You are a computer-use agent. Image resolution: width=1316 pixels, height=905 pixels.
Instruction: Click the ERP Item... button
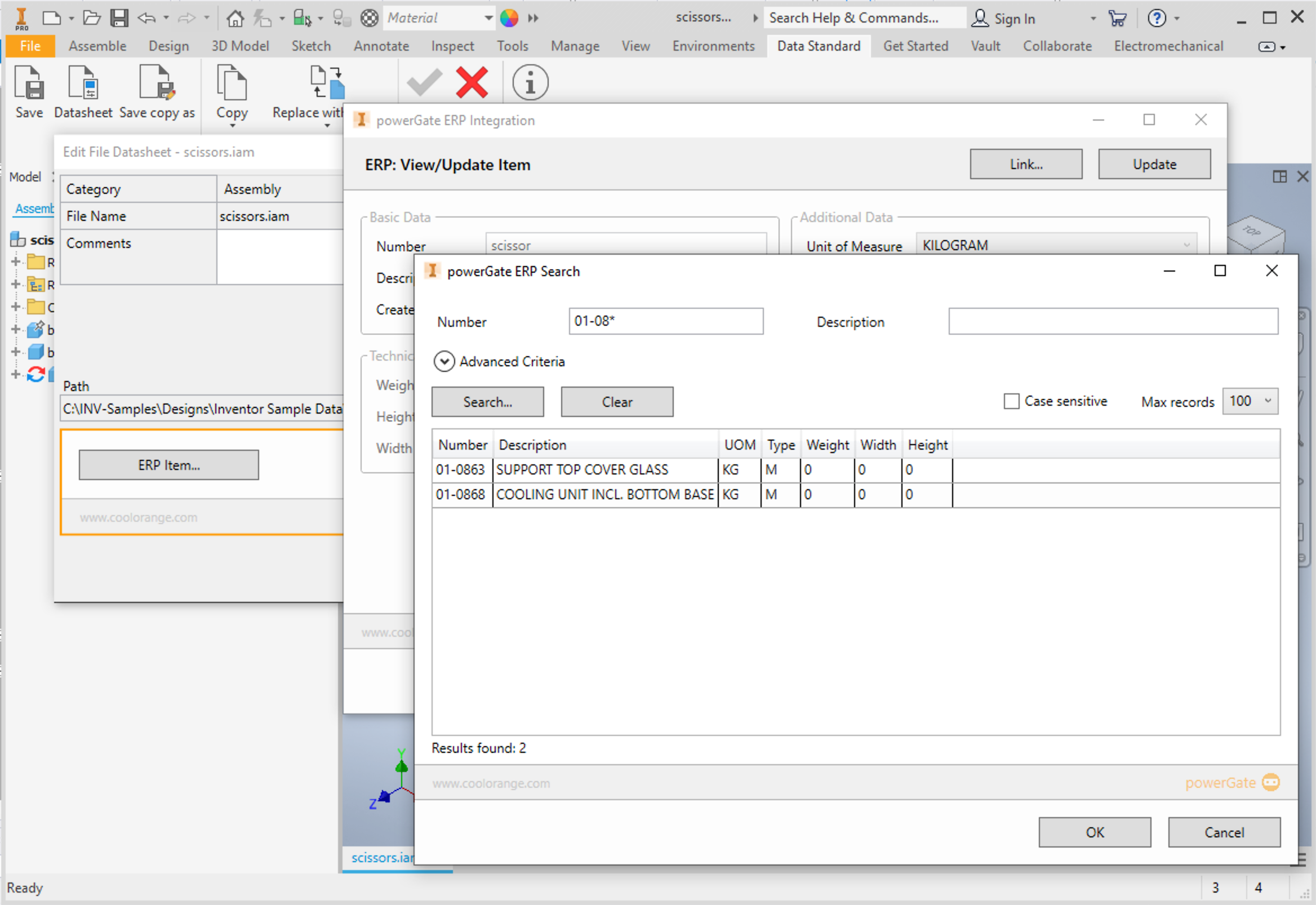(x=168, y=465)
